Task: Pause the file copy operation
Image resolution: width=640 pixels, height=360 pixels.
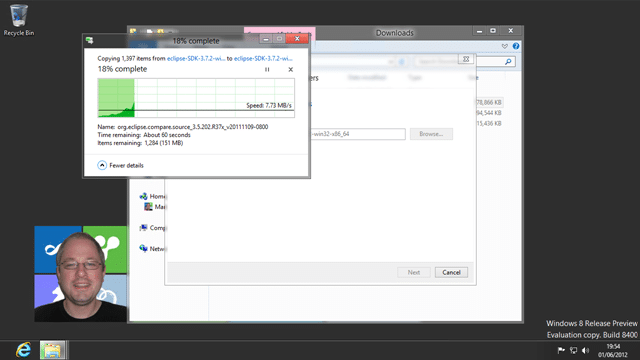Action: click(x=267, y=70)
